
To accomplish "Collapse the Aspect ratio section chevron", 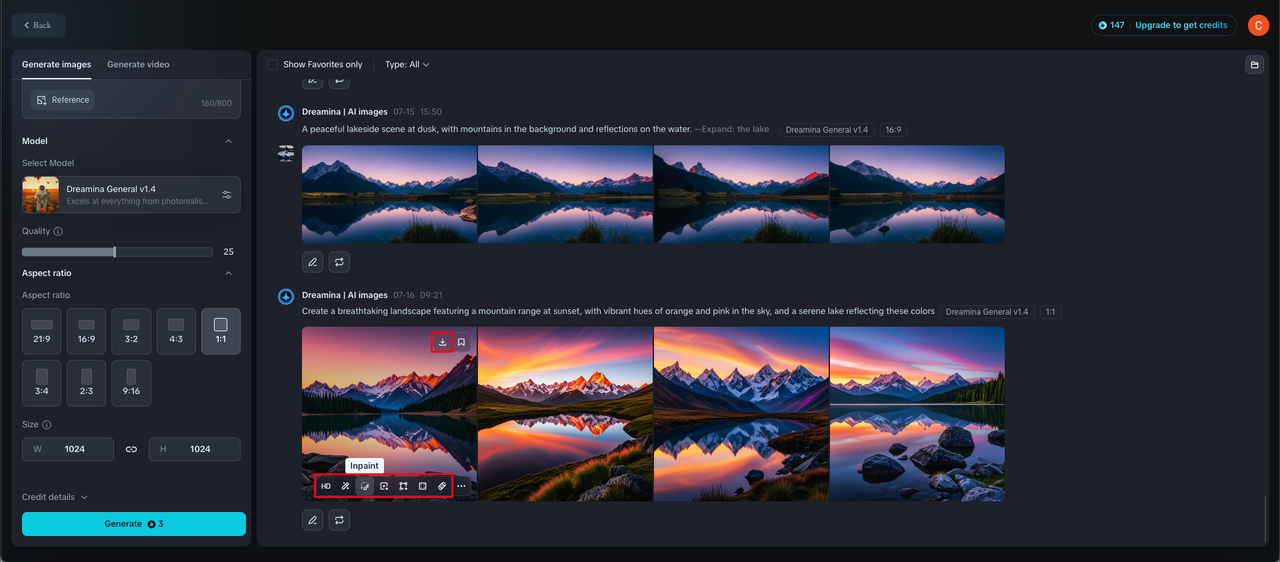I will pyautogui.click(x=228, y=273).
